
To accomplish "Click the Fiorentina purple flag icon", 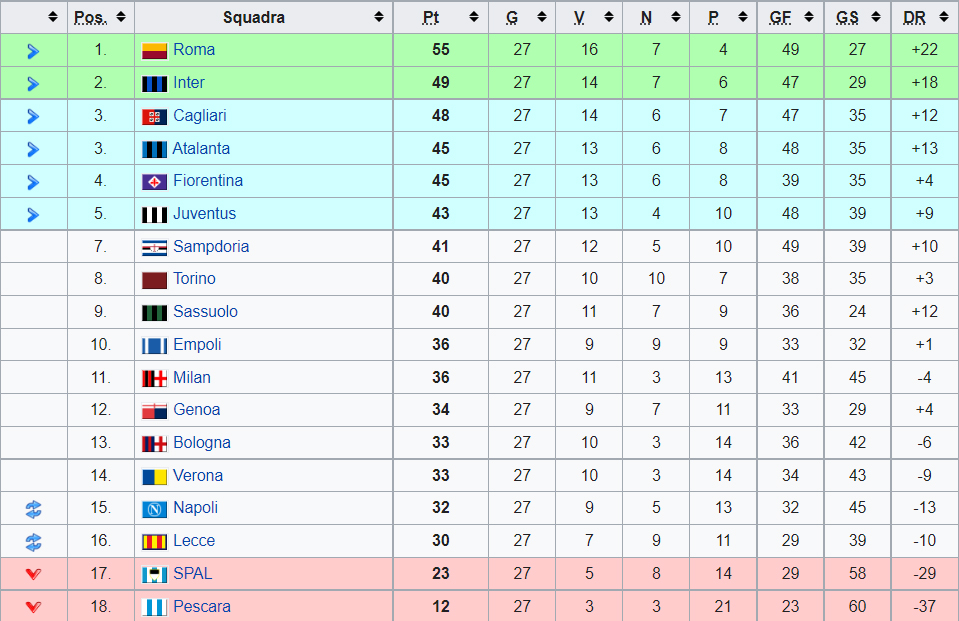I will [154, 182].
